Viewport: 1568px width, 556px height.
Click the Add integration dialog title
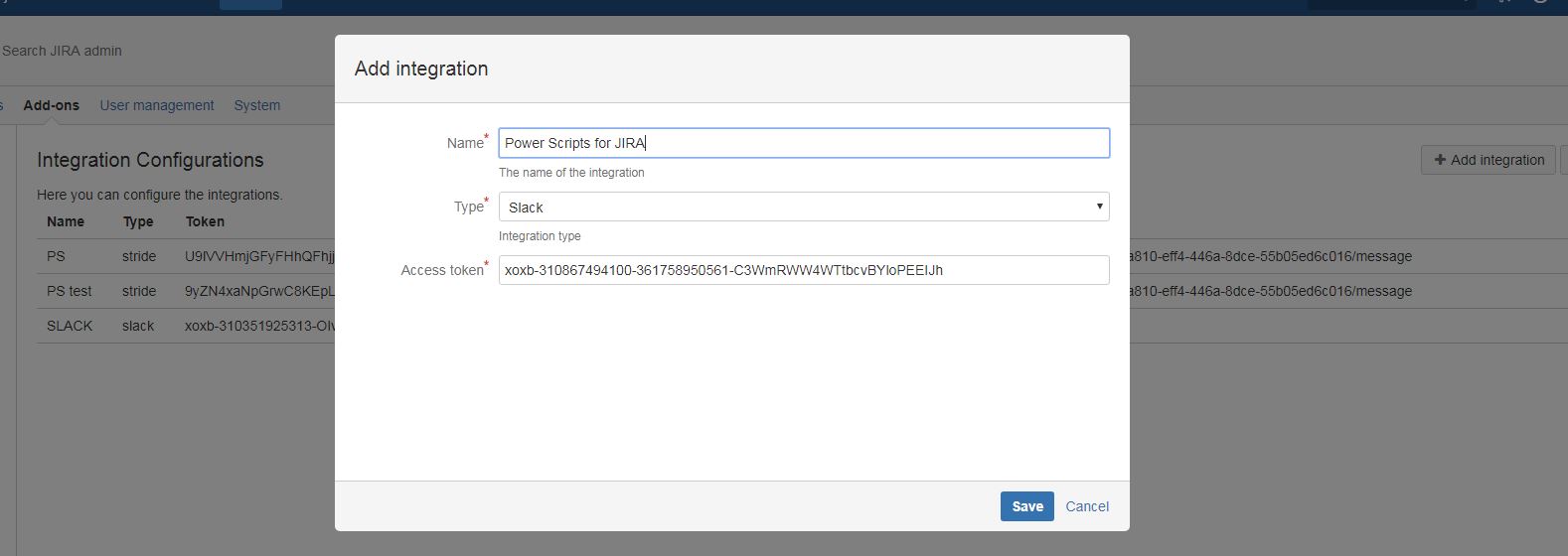pyautogui.click(x=421, y=69)
